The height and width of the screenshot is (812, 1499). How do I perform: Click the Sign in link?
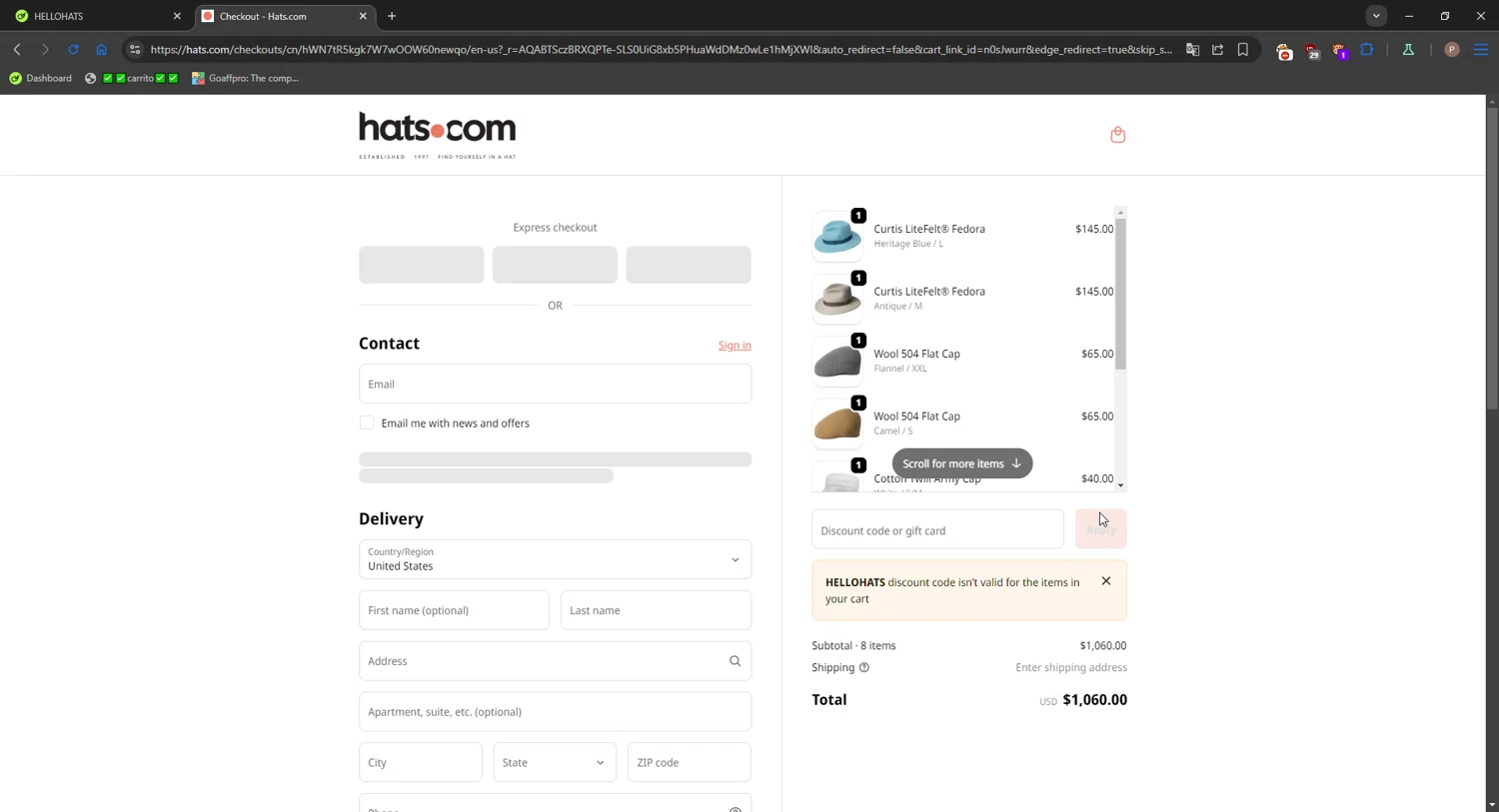pos(735,346)
